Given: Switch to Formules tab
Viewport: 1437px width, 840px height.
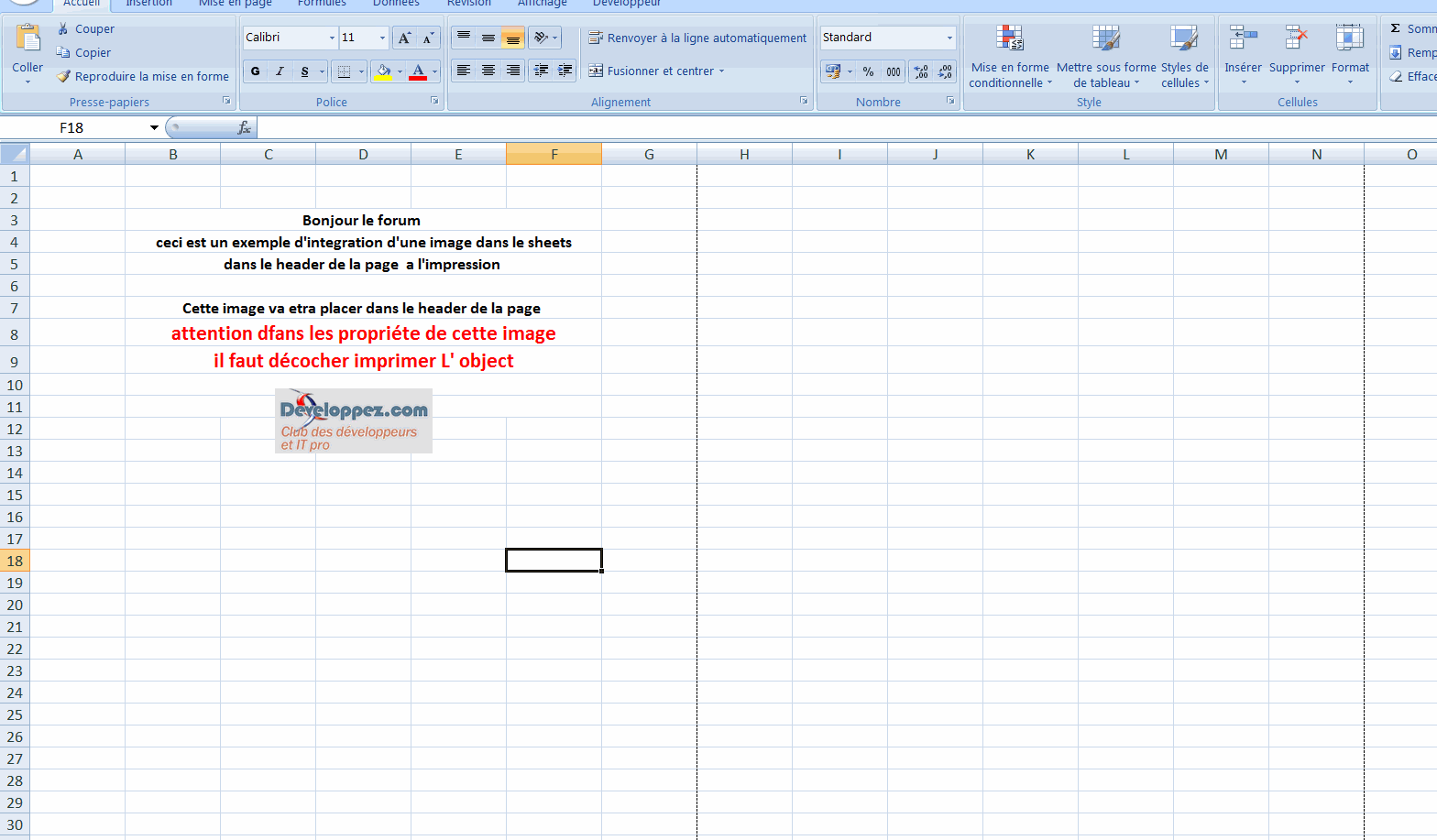Looking at the screenshot, I should (x=322, y=4).
